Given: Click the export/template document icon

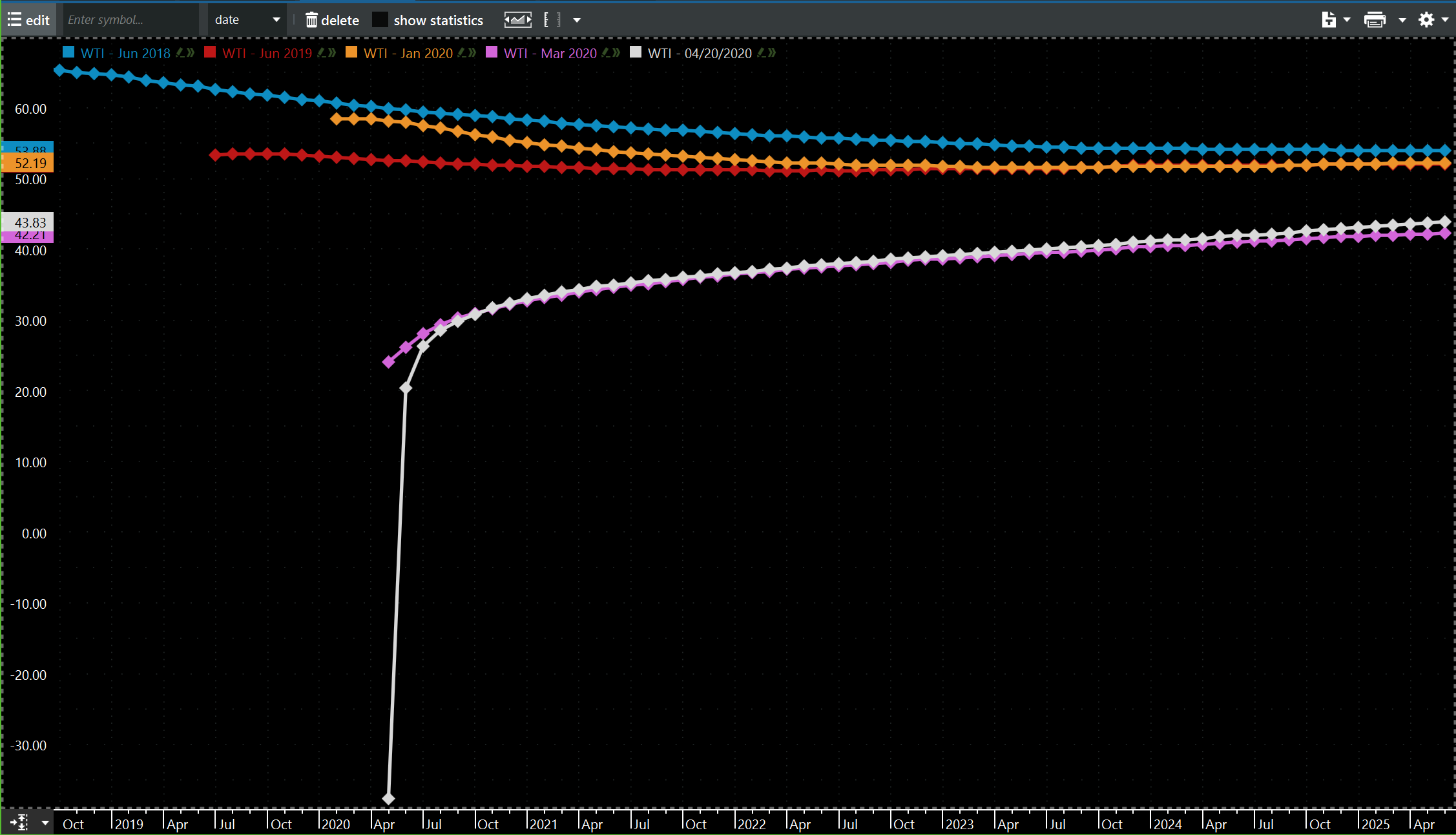Looking at the screenshot, I should tap(1328, 20).
